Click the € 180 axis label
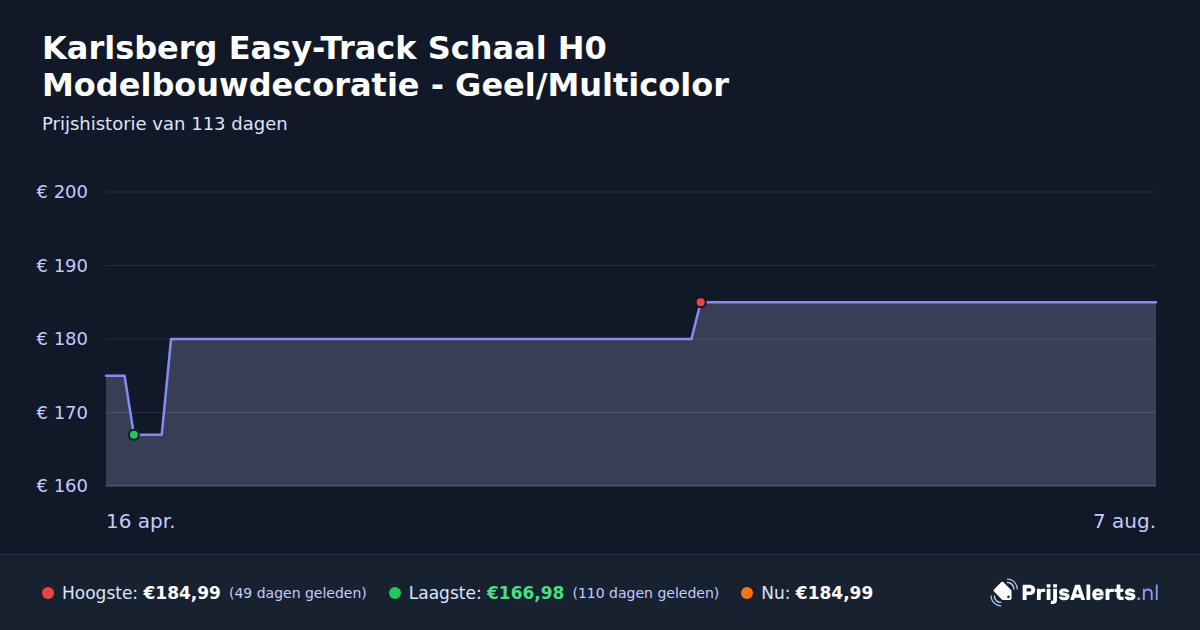The width and height of the screenshot is (1200, 630). (63, 339)
